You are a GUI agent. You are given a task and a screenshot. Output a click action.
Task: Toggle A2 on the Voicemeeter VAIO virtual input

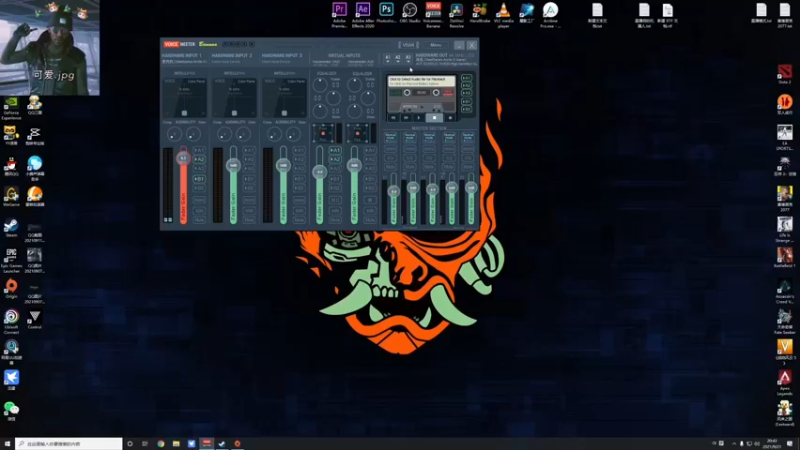335,159
